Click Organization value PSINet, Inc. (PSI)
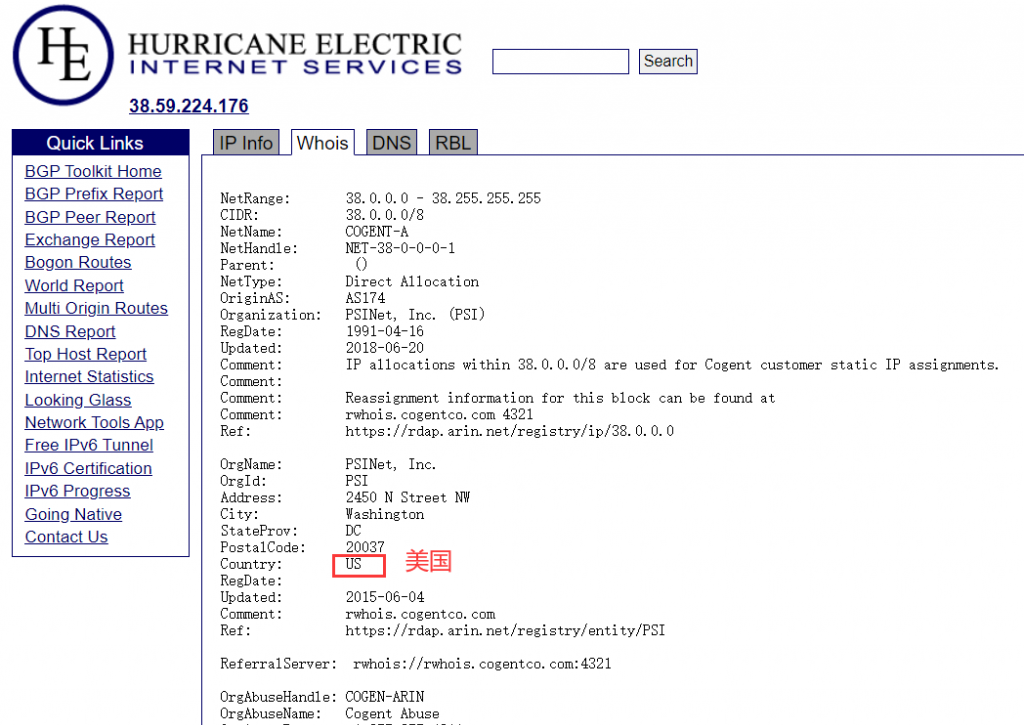The width and height of the screenshot is (1024, 725). (x=415, y=315)
